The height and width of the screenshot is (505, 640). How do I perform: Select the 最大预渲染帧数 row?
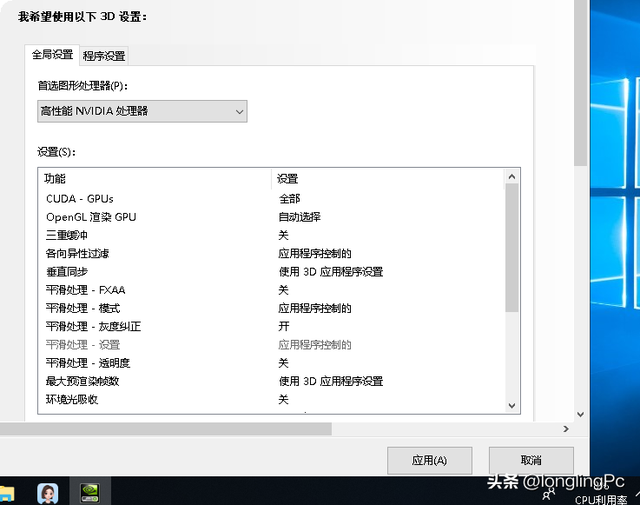272,381
